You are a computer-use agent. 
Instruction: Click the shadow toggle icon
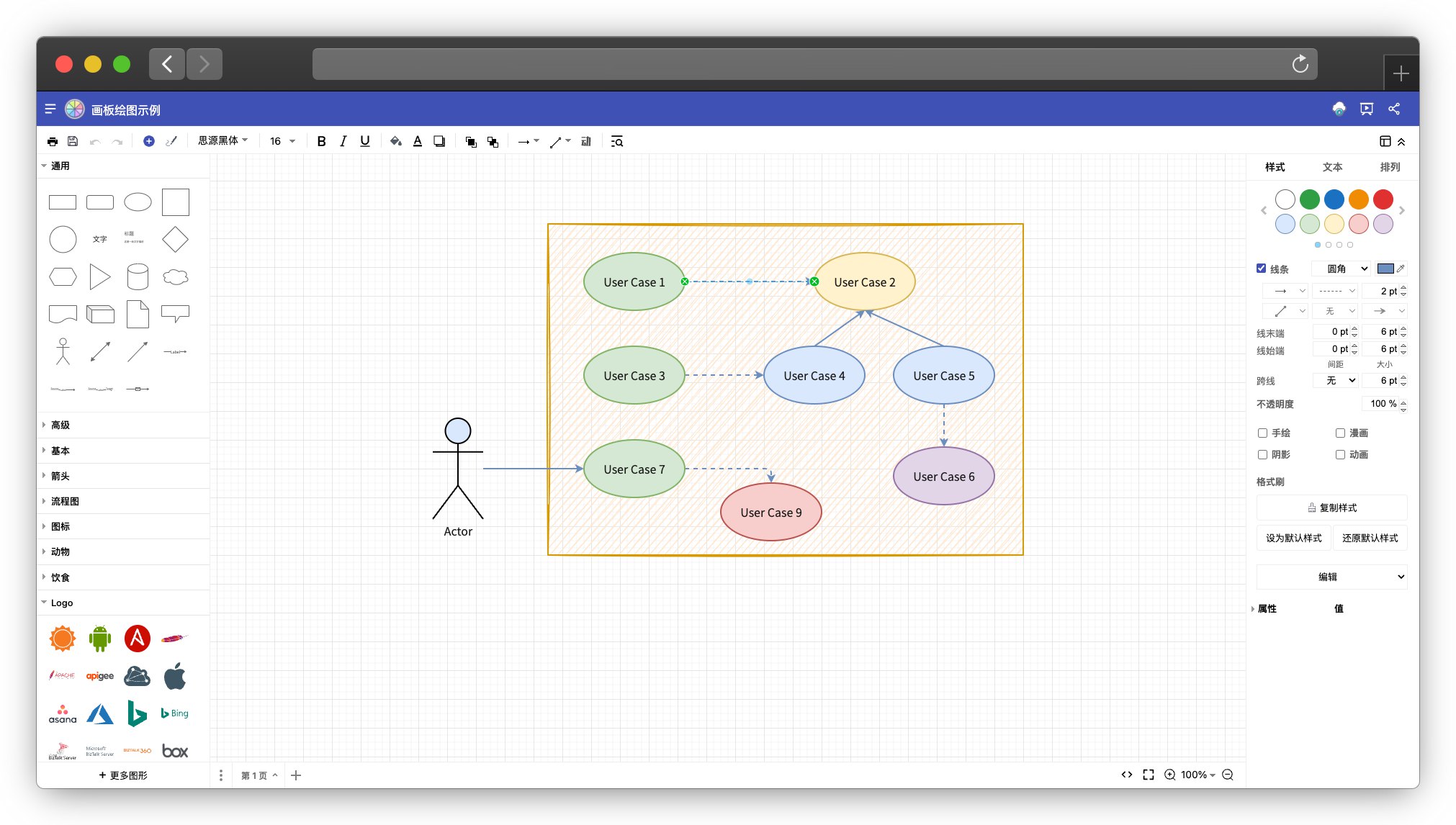(1263, 455)
